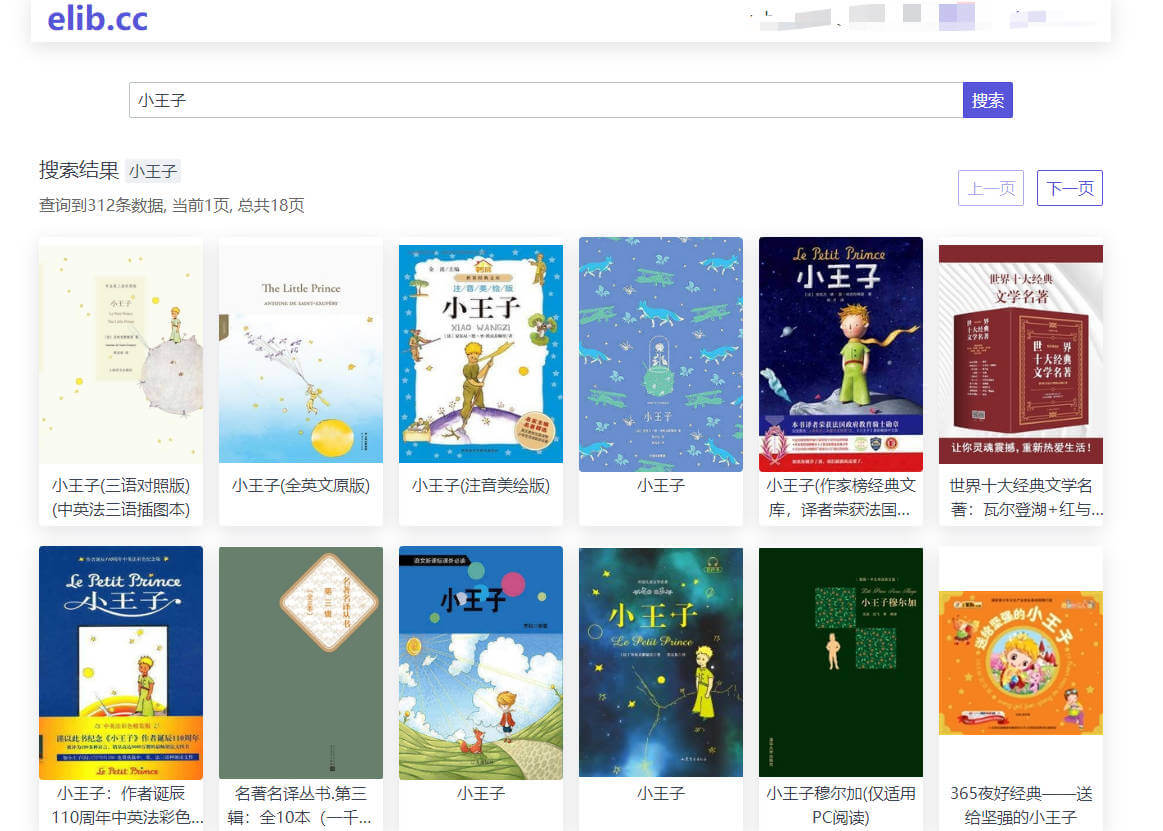Click the title 小王子(作家榜经典文库，译者荣获法国...

841,497
